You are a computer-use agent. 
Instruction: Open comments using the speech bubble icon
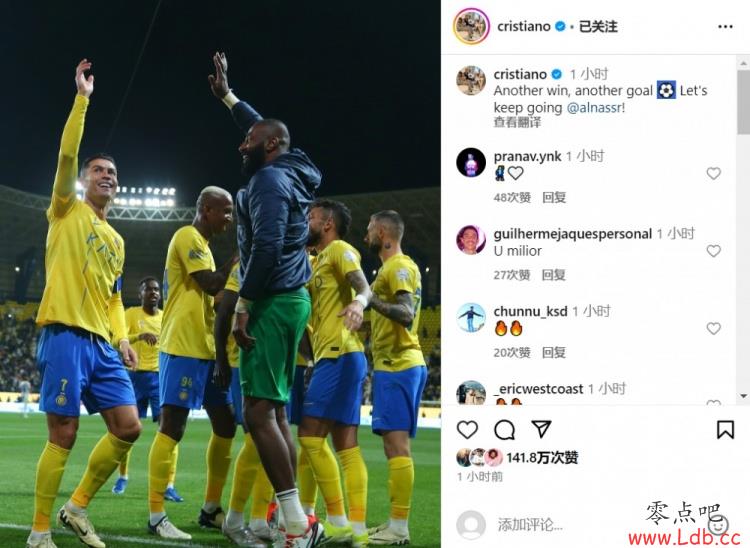pyautogui.click(x=504, y=430)
